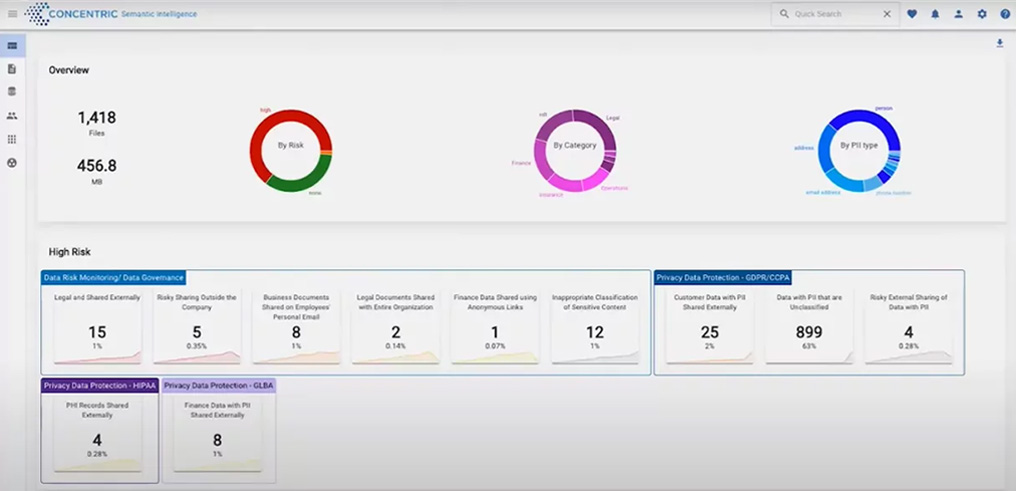Open notifications bell
Image resolution: width=1016 pixels, height=491 pixels.
click(935, 14)
